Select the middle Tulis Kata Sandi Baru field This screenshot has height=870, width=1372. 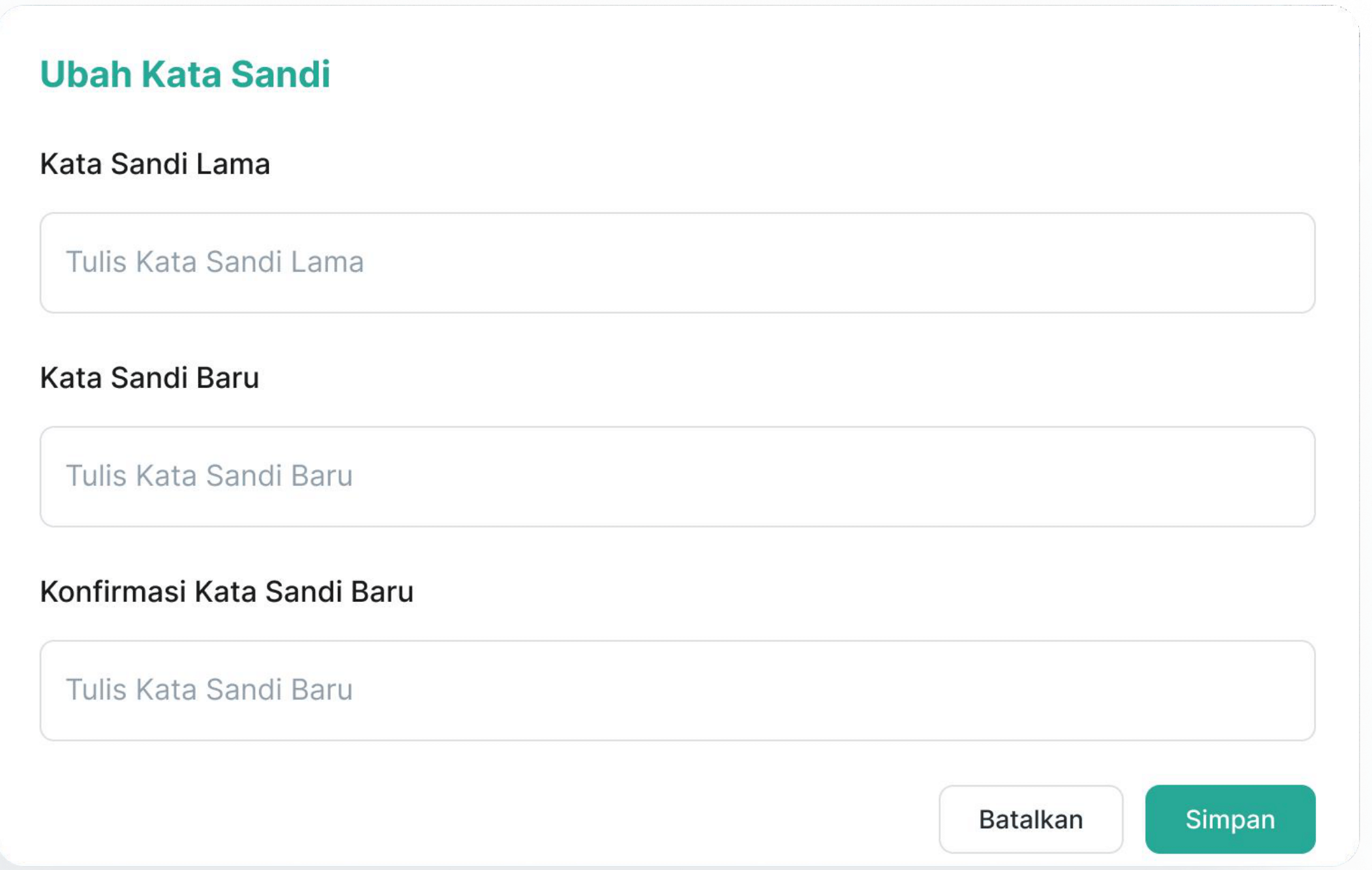click(x=677, y=477)
